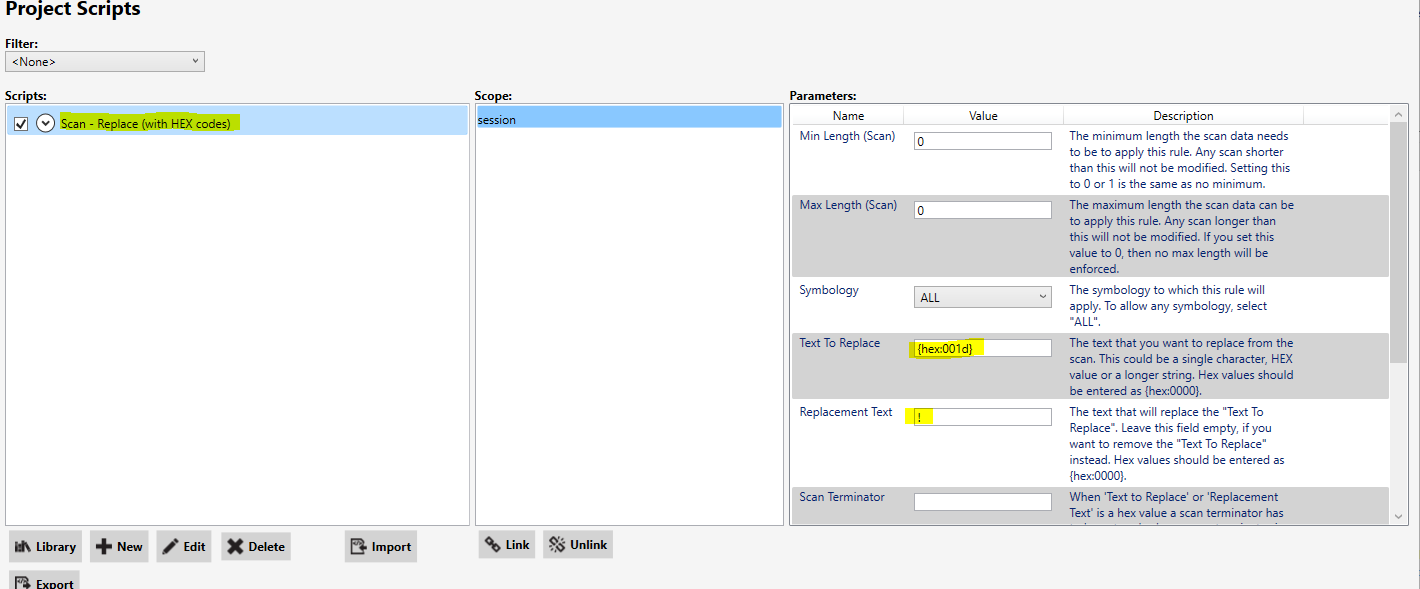Click the chain Link icon
1420x589 pixels.
[x=493, y=544]
